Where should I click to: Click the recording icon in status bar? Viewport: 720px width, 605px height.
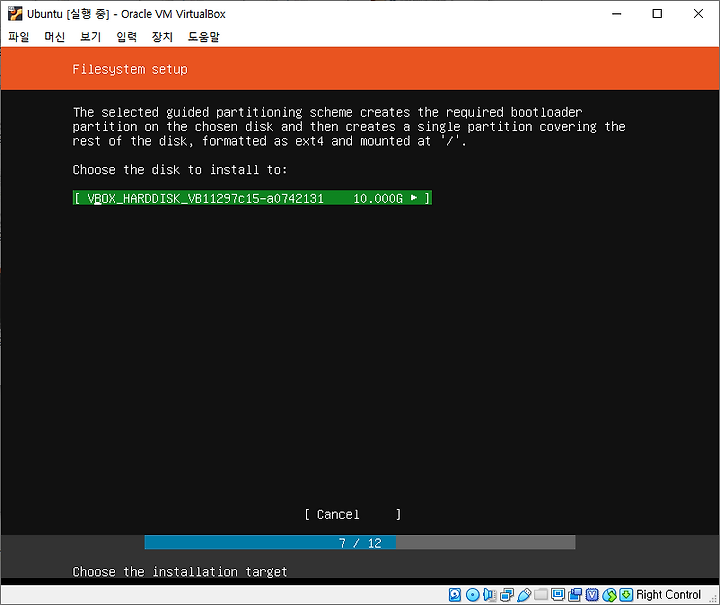575,594
